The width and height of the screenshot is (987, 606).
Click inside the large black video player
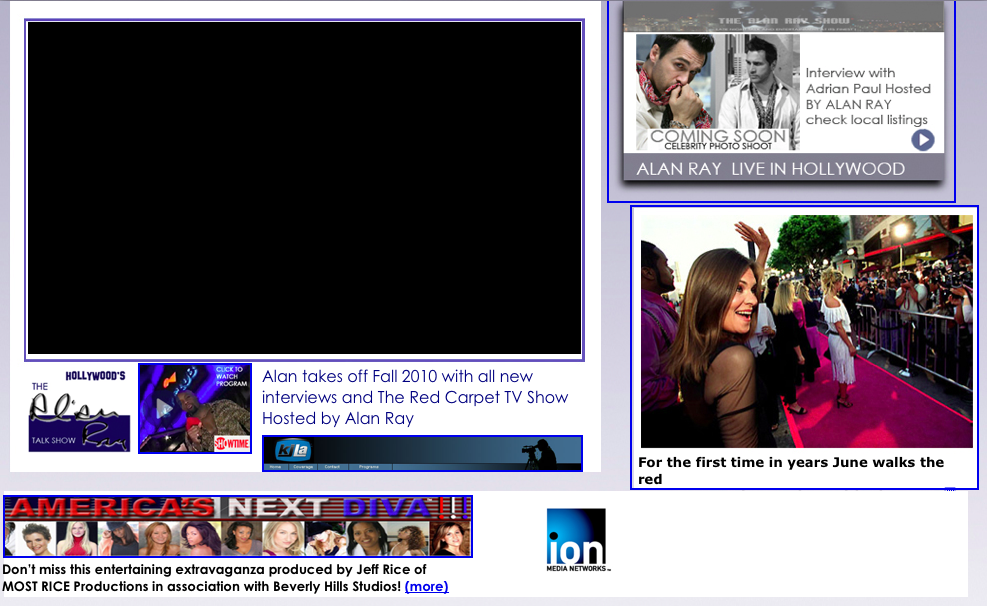point(304,188)
